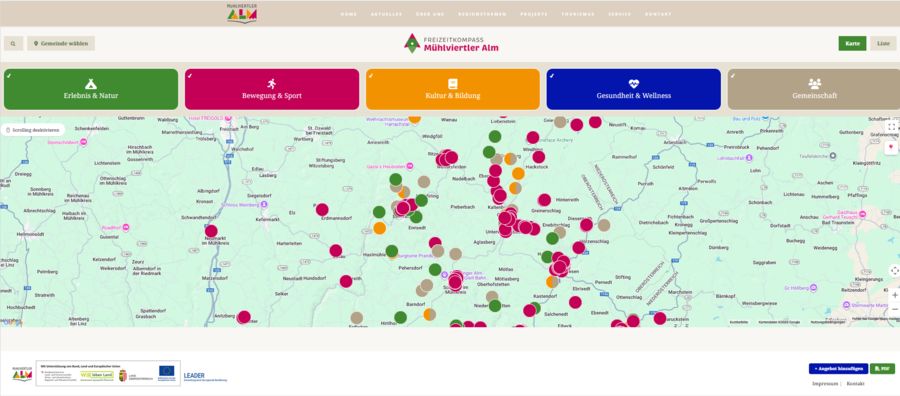Click the LEADER logo in footer
Image resolution: width=900 pixels, height=396 pixels.
click(x=205, y=376)
